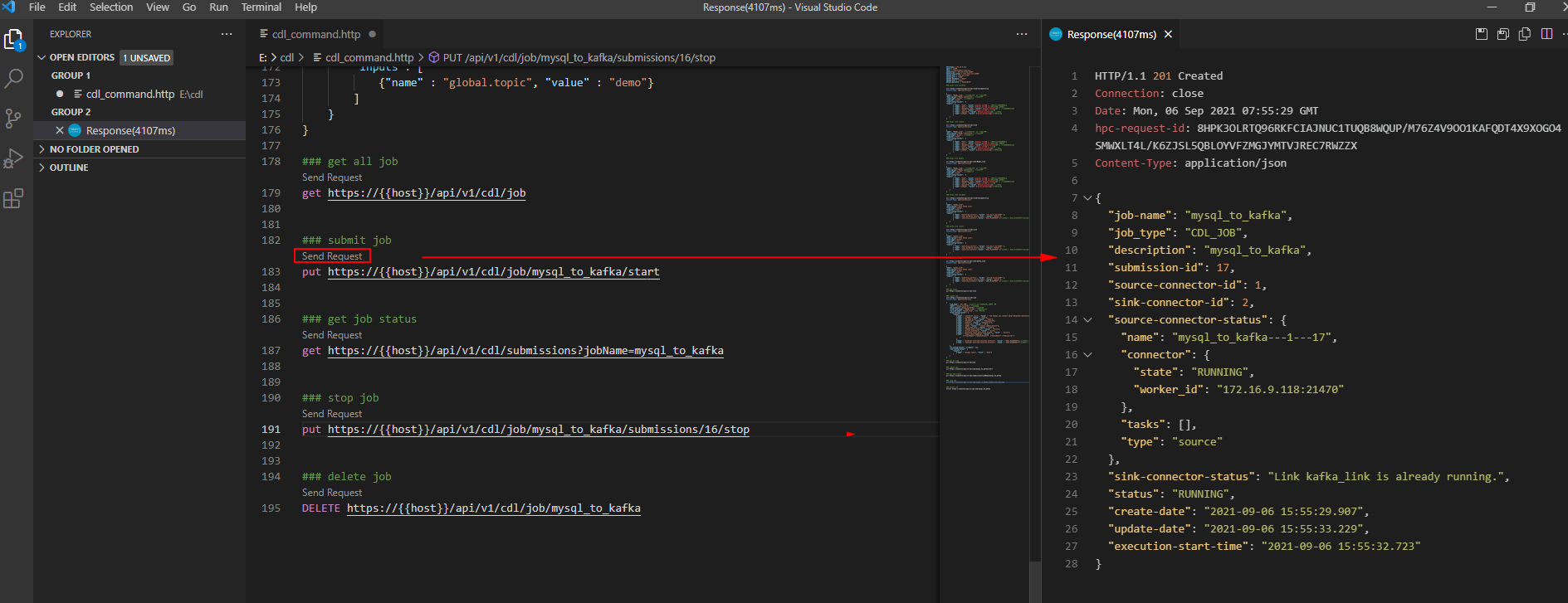Image resolution: width=1568 pixels, height=603 pixels.
Task: Fold the source-connector-status block at line 14
Action: pyautogui.click(x=1087, y=320)
